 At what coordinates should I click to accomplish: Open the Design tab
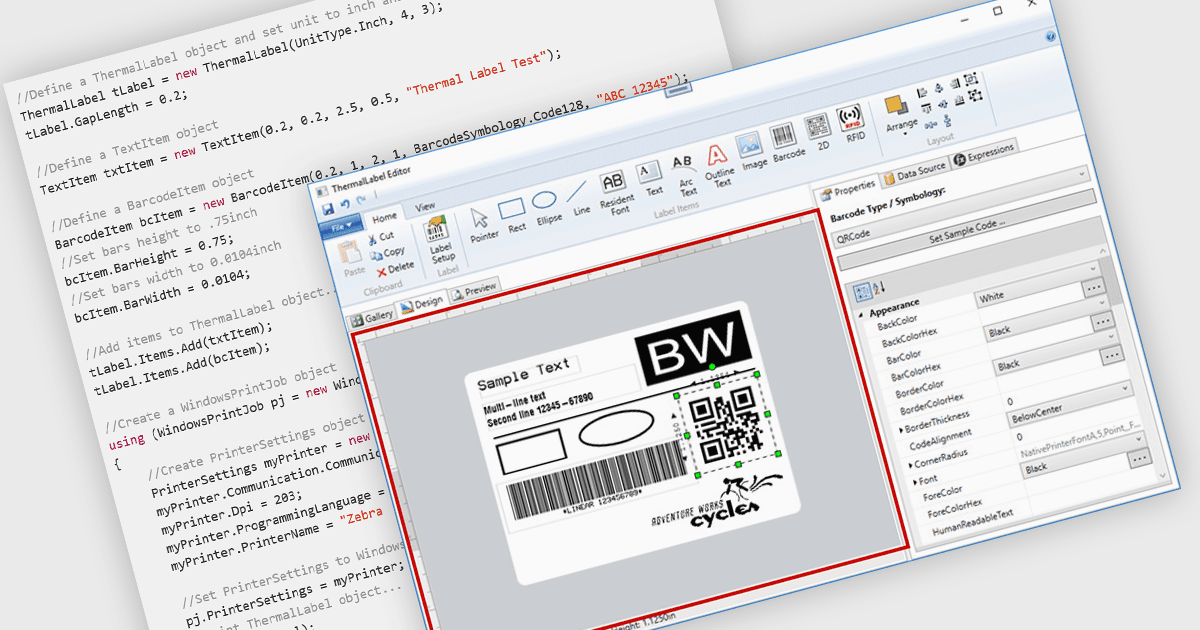click(x=421, y=303)
